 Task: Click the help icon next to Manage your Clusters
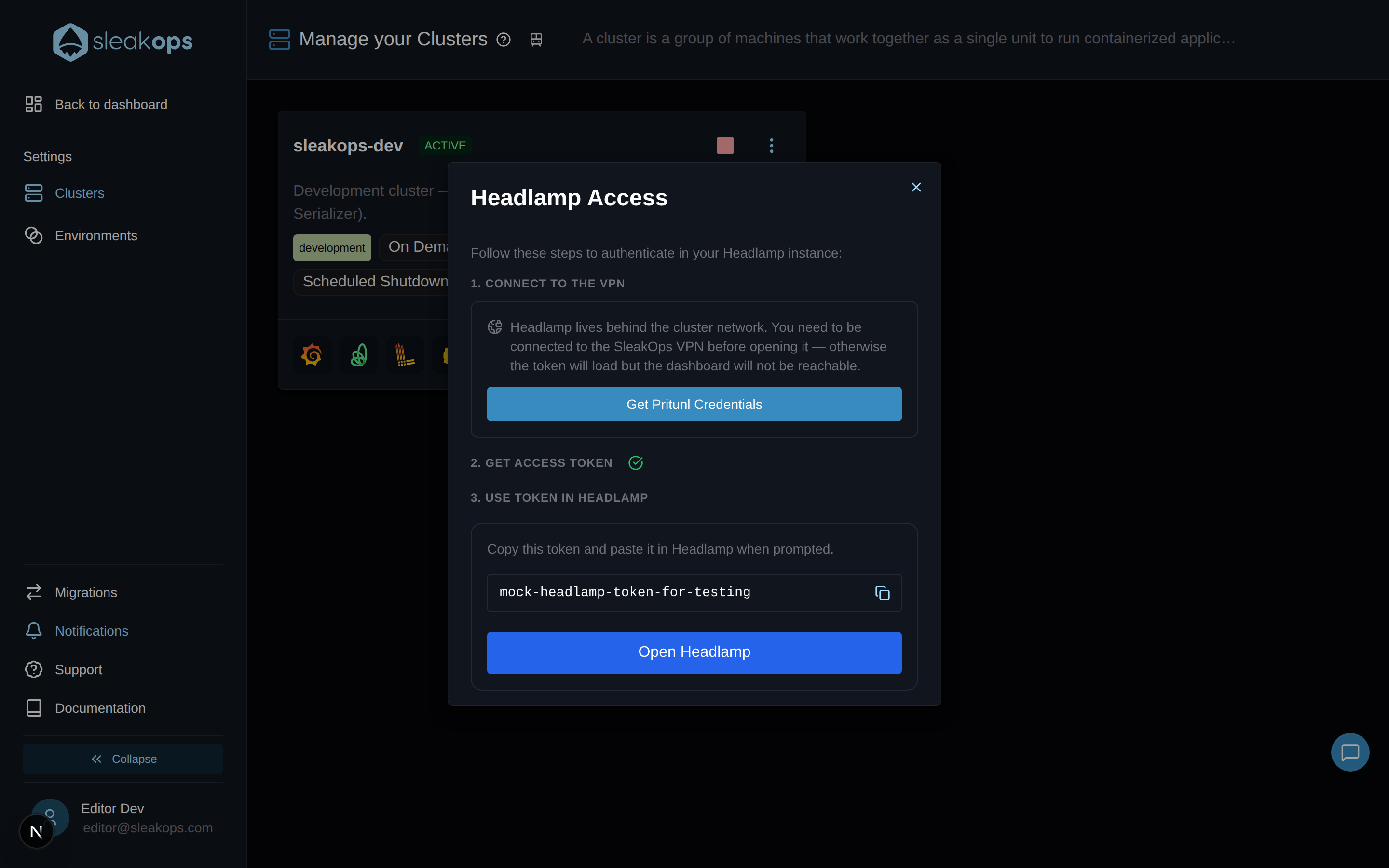click(x=504, y=40)
